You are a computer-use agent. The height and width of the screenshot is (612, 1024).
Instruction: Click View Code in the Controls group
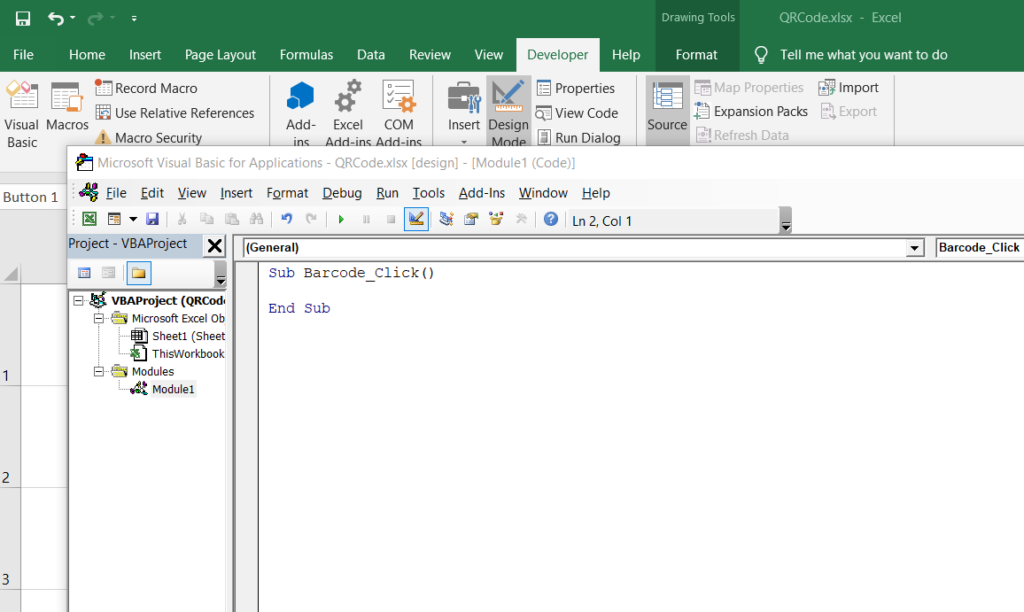point(578,113)
